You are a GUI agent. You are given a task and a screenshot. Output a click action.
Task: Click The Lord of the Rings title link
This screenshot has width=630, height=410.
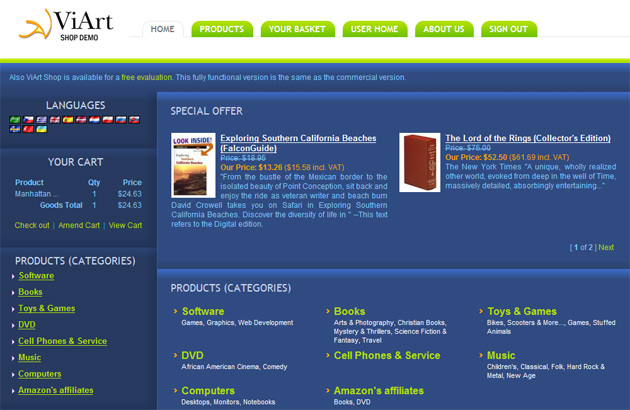point(528,138)
